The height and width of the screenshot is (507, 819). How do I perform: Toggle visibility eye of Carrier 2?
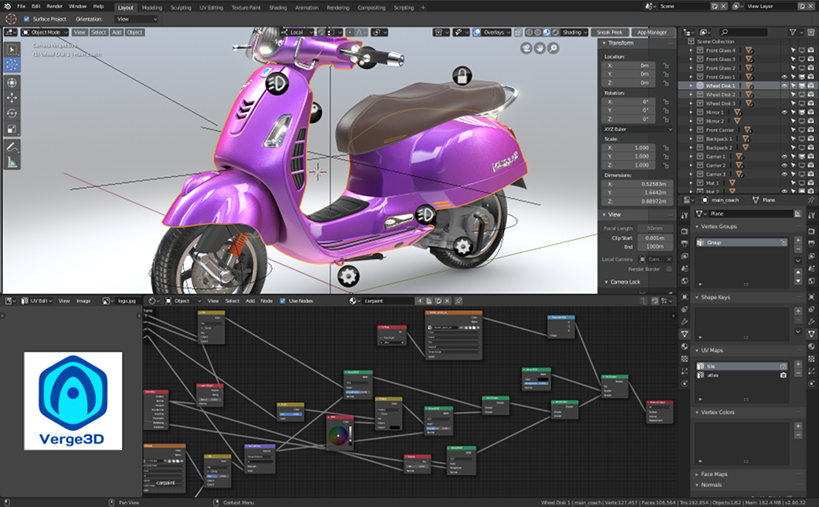point(784,166)
